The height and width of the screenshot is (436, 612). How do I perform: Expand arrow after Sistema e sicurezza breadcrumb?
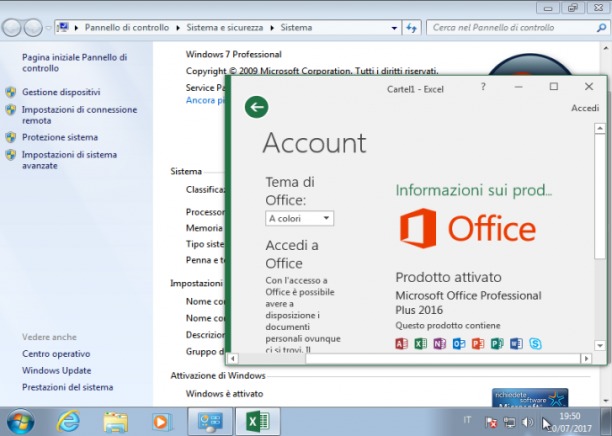(272, 28)
